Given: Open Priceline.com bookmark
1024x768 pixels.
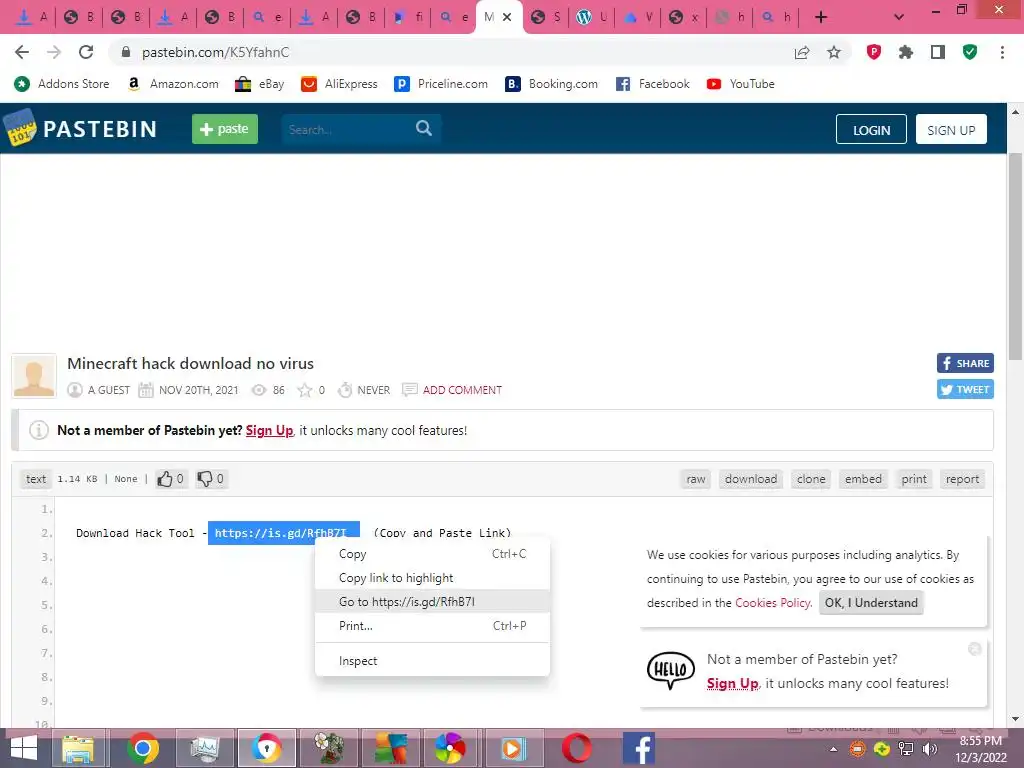Looking at the screenshot, I should [441, 84].
